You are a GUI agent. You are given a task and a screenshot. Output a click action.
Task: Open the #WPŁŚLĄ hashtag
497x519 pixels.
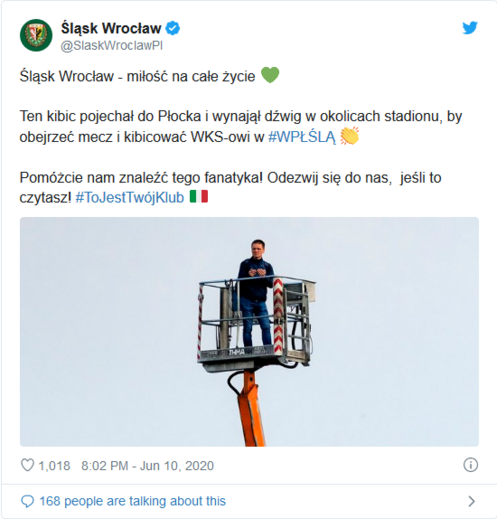point(302,136)
